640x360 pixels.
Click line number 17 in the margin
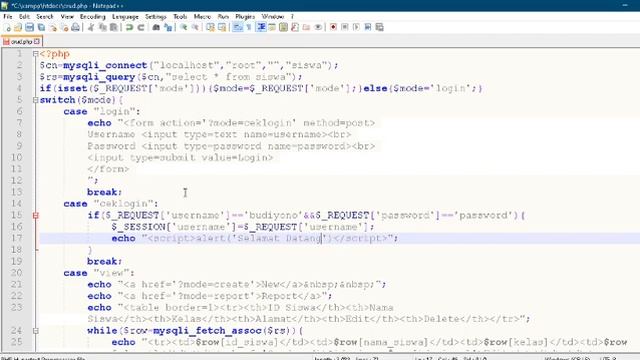[x=16, y=238]
